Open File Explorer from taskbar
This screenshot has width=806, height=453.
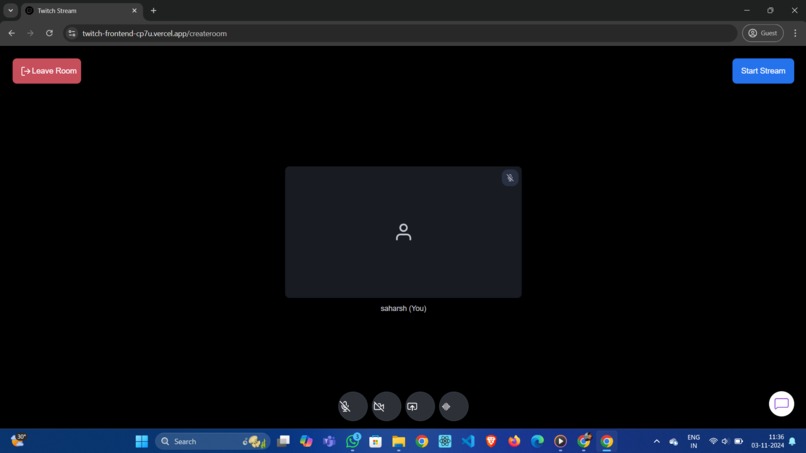(x=398, y=441)
